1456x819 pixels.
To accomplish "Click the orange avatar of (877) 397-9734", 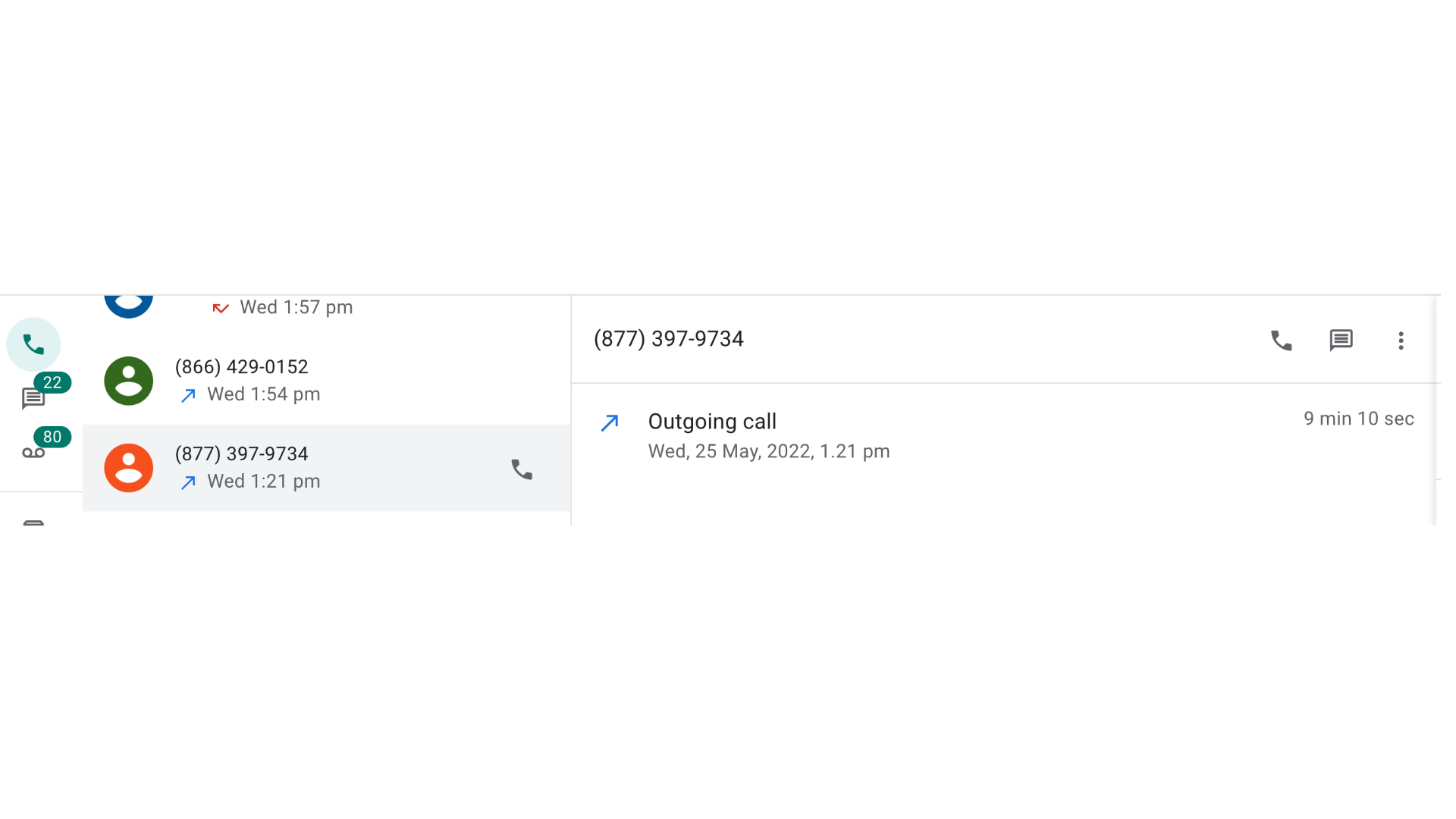I will [128, 468].
